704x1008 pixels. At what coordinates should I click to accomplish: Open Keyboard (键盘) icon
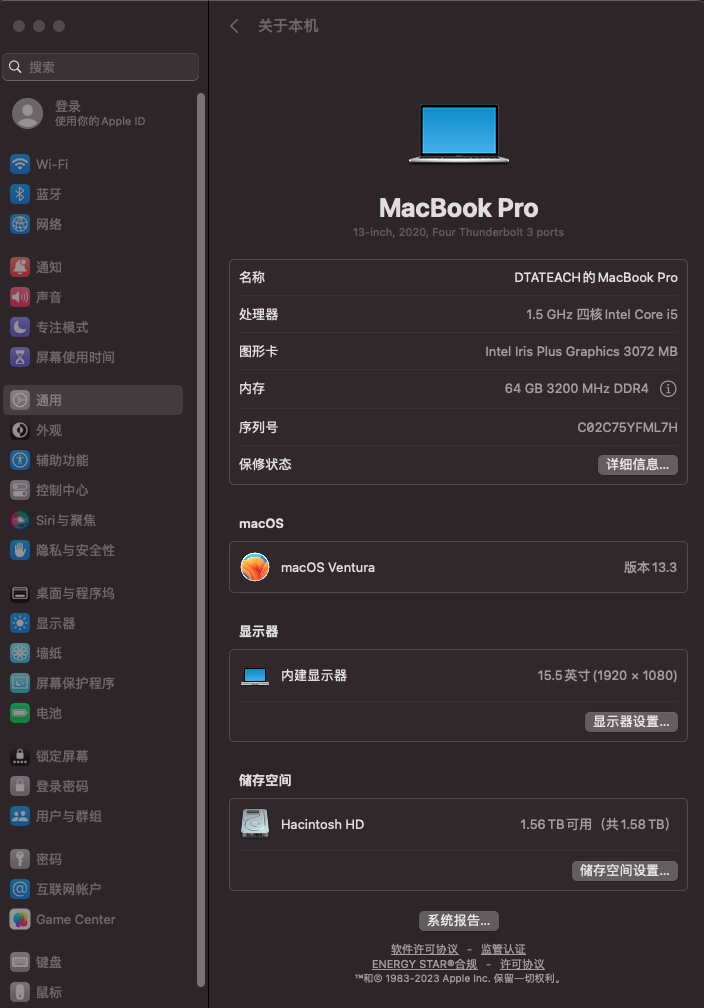[20, 962]
